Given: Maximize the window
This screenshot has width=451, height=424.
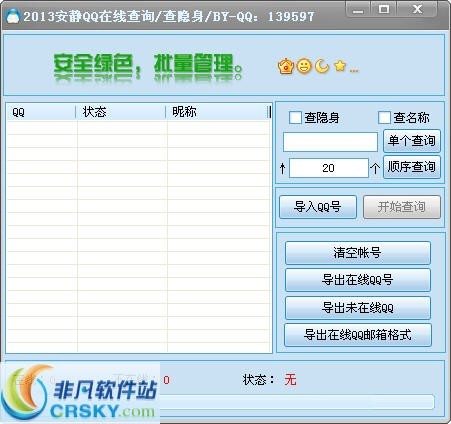Looking at the screenshot, I should pyautogui.click(x=384, y=9).
